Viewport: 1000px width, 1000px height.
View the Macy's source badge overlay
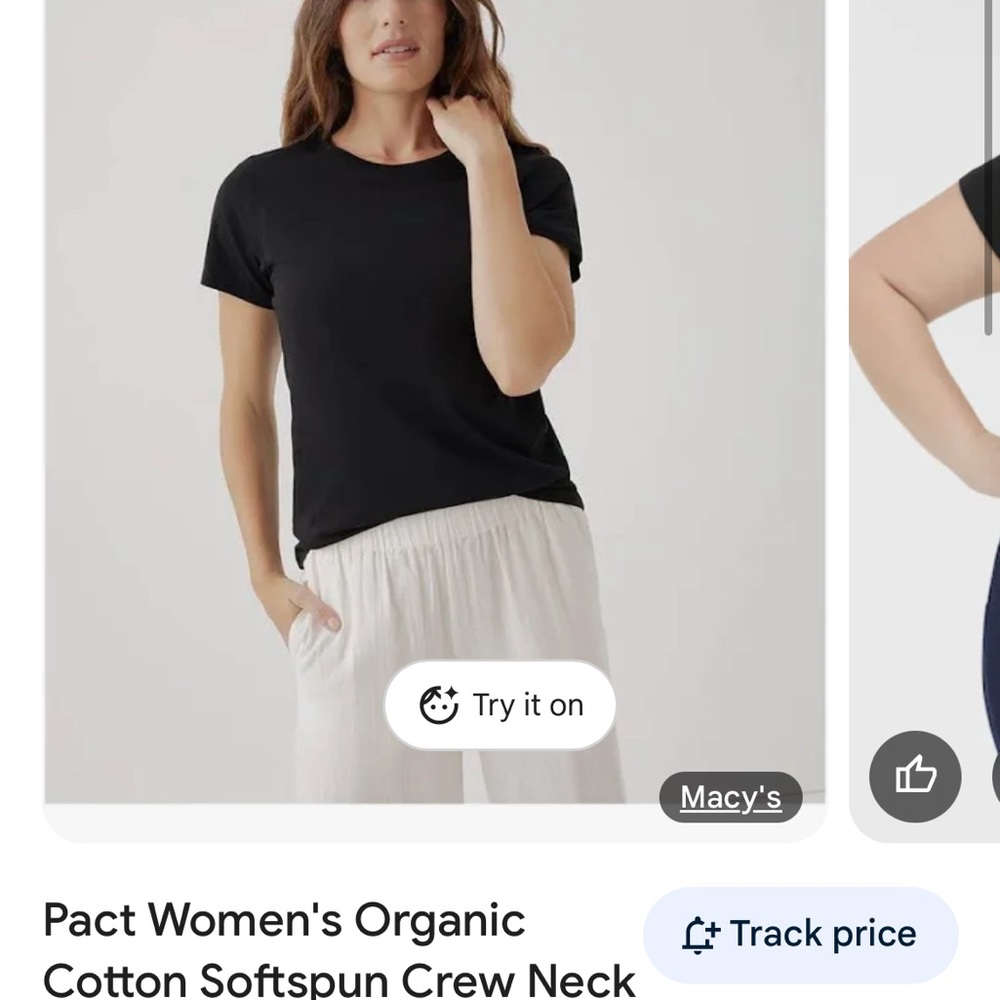click(x=731, y=797)
